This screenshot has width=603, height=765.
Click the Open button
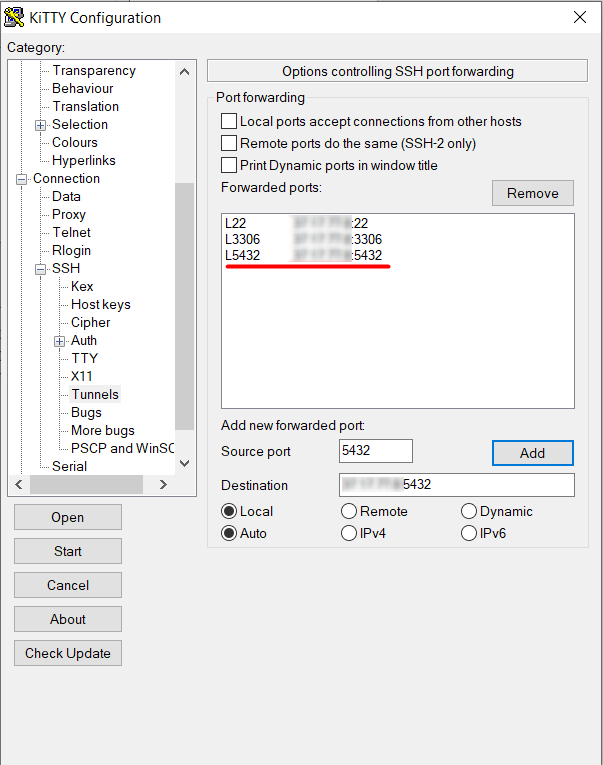coord(68,517)
